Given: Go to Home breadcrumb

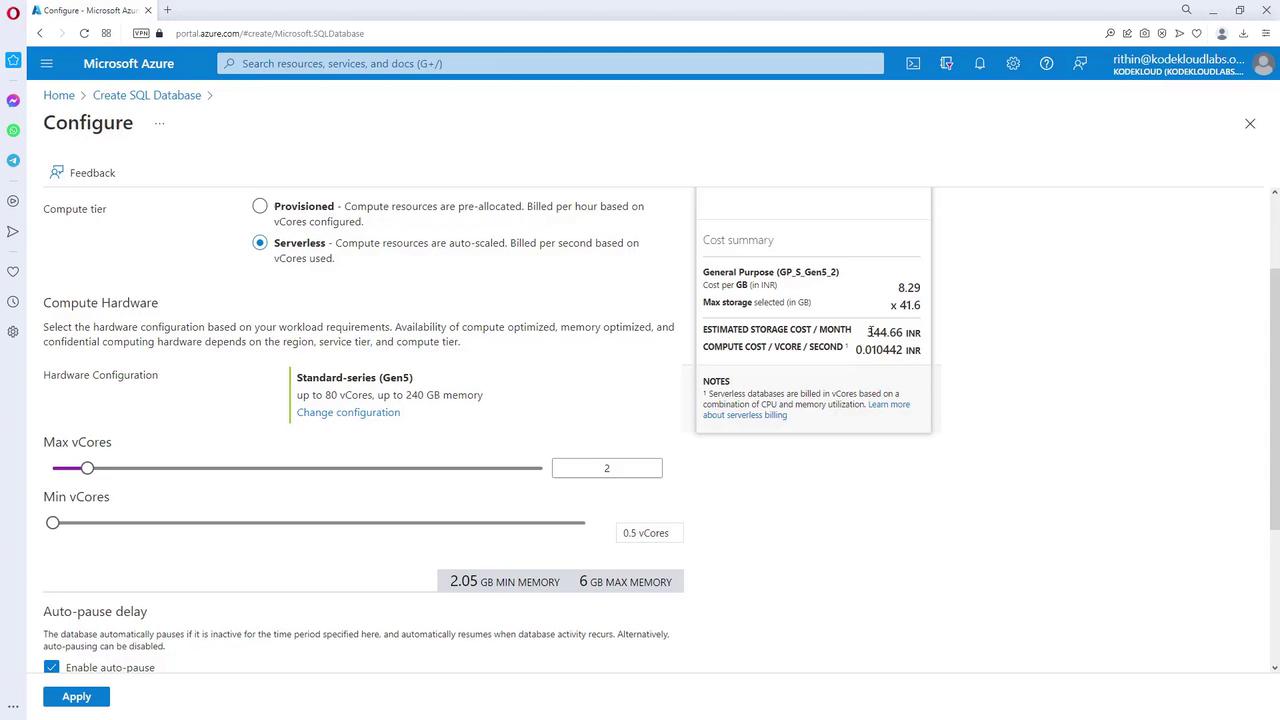Looking at the screenshot, I should coord(59,95).
